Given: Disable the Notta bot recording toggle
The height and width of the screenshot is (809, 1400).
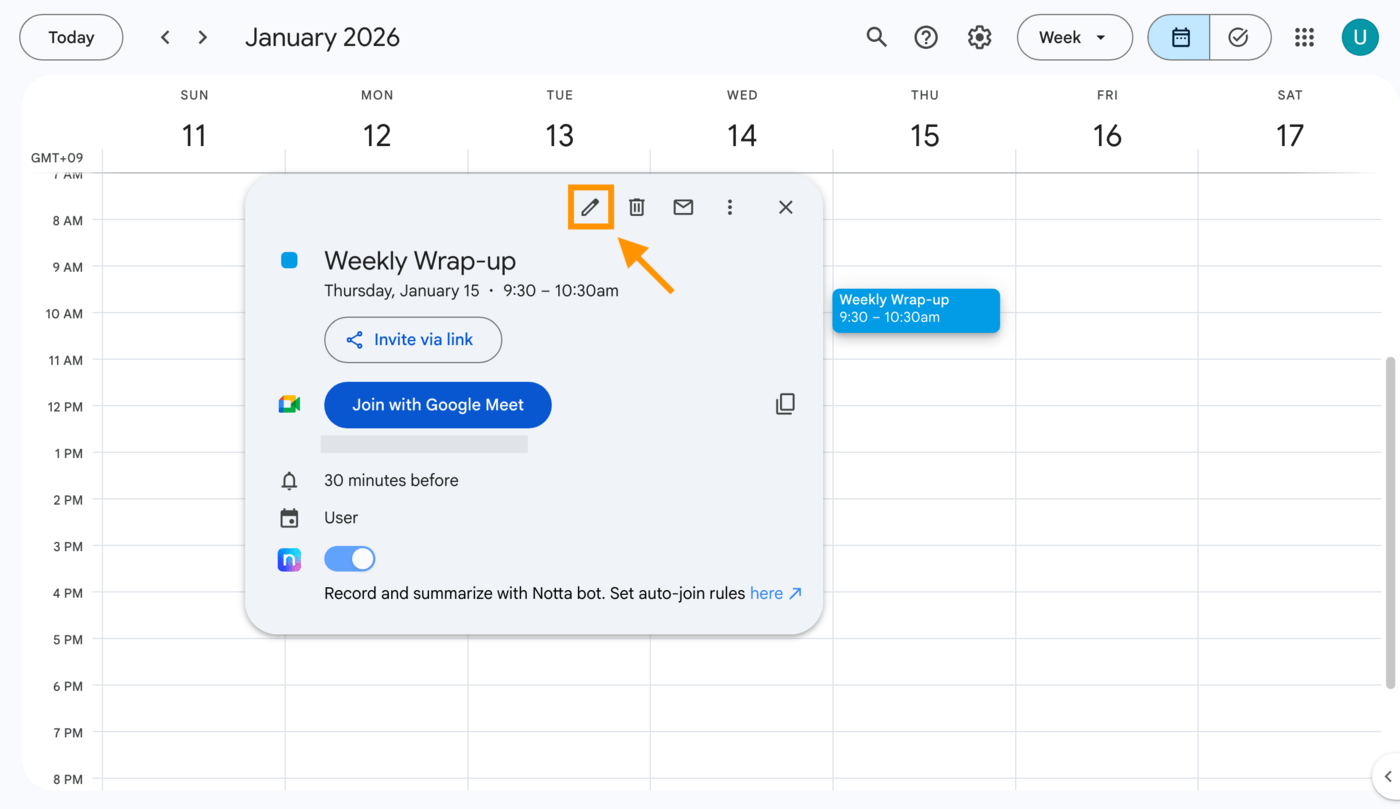Looking at the screenshot, I should [x=350, y=559].
